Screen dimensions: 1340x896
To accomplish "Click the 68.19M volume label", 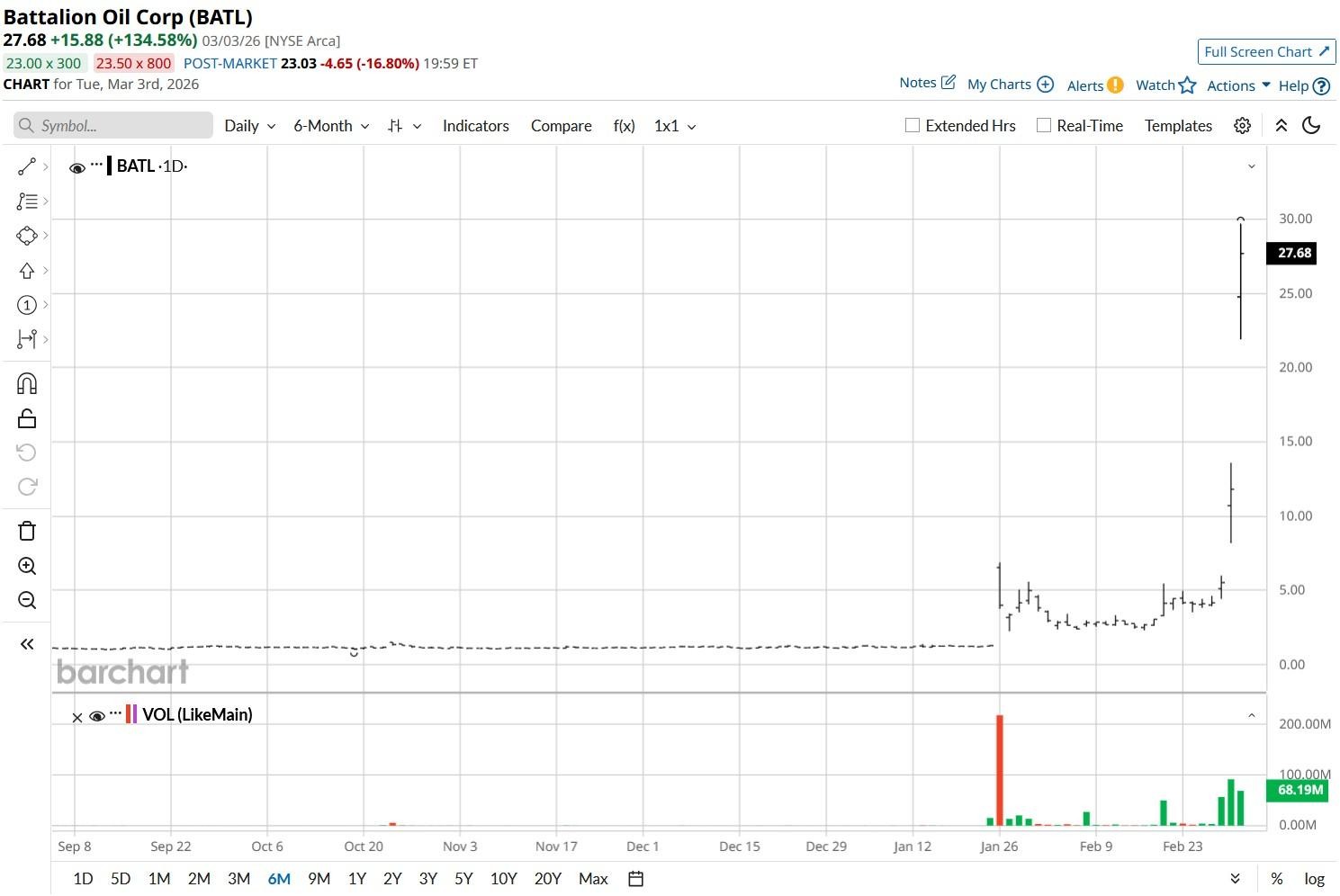I will [1299, 790].
